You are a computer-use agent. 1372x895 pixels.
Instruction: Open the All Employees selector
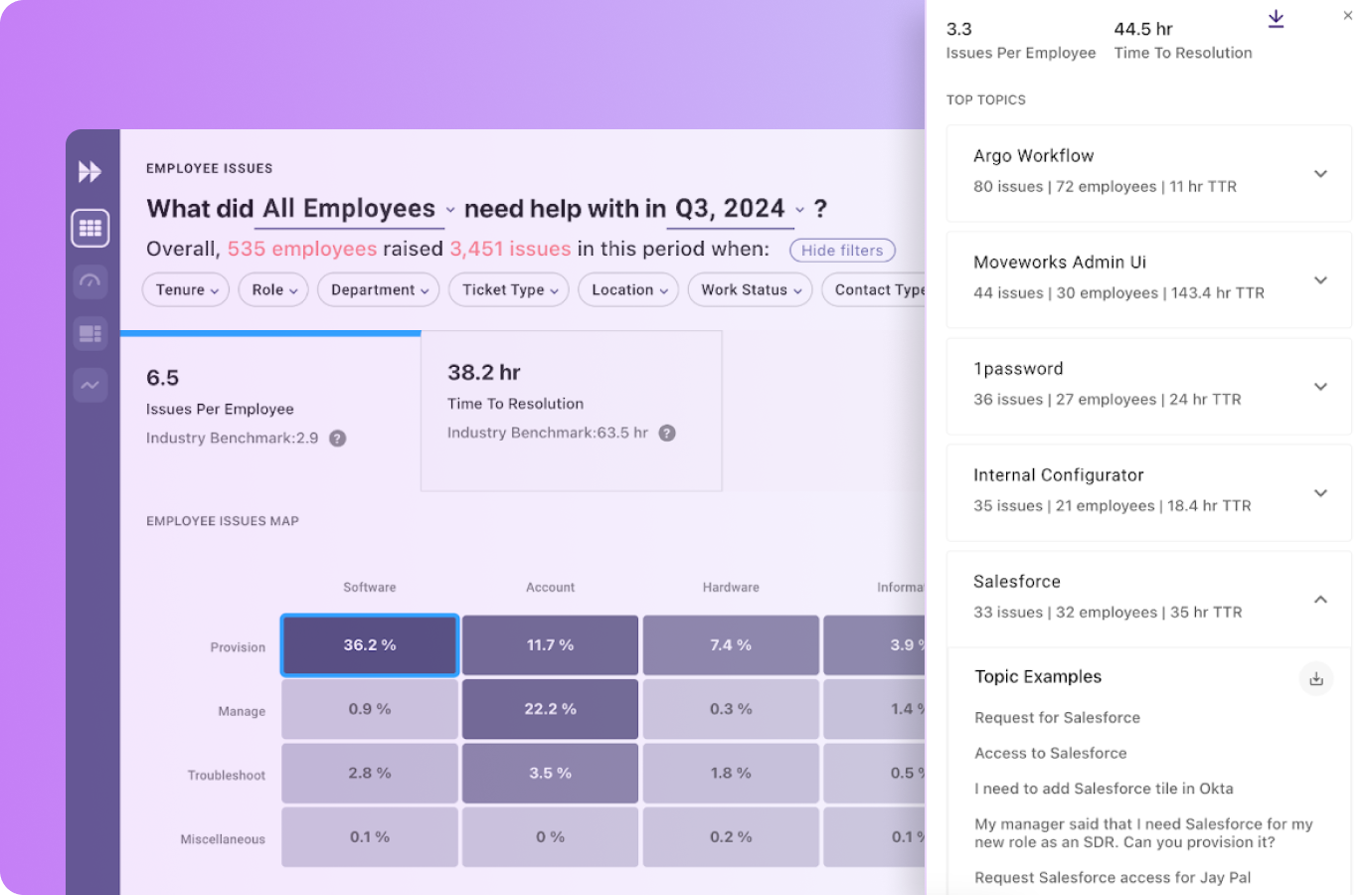[349, 209]
